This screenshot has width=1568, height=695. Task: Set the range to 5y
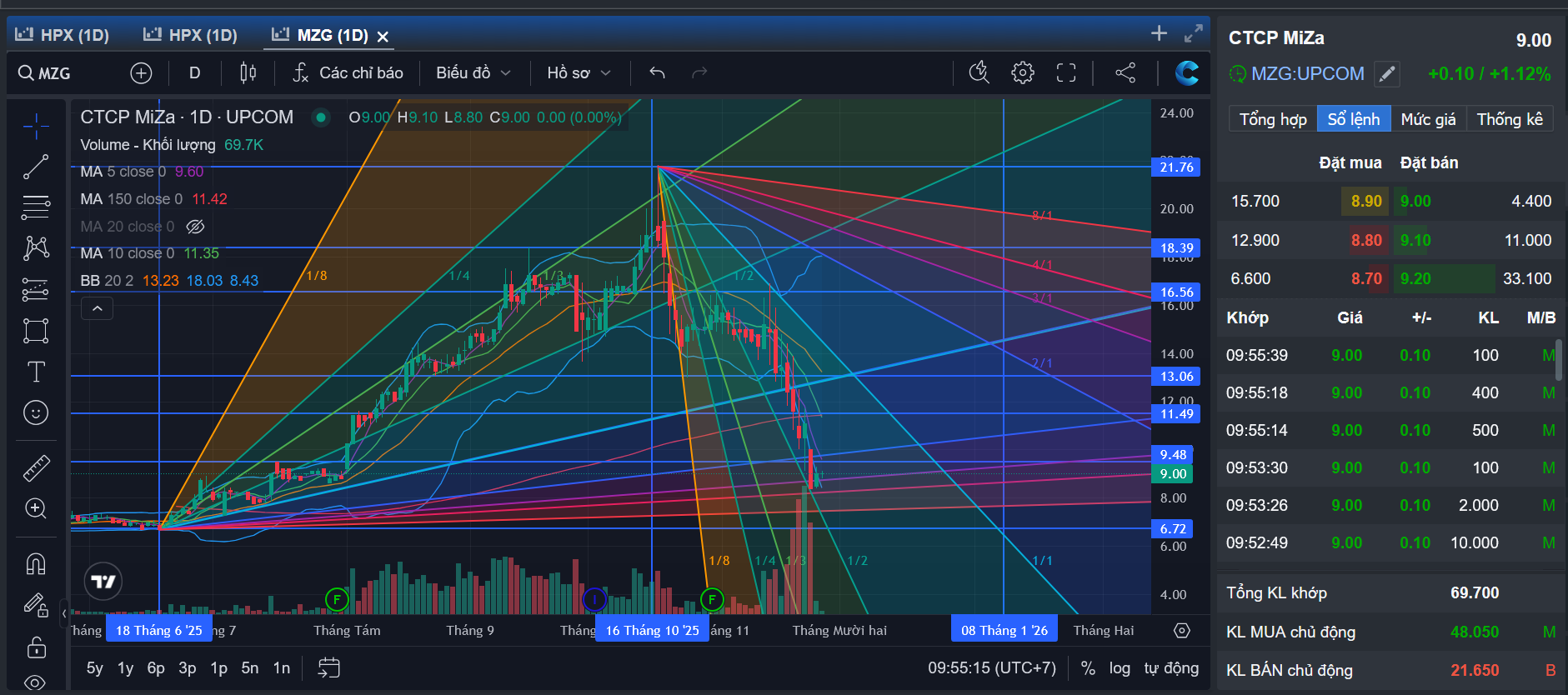(95, 668)
